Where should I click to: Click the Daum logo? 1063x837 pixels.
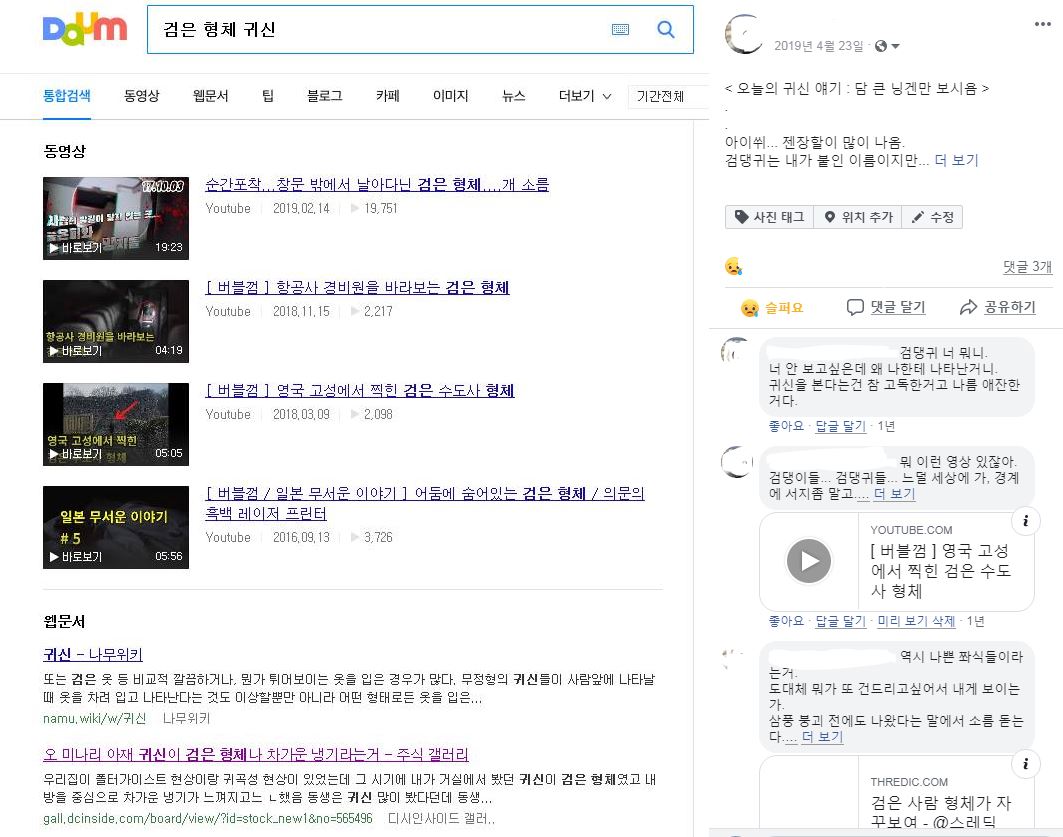[x=85, y=29]
